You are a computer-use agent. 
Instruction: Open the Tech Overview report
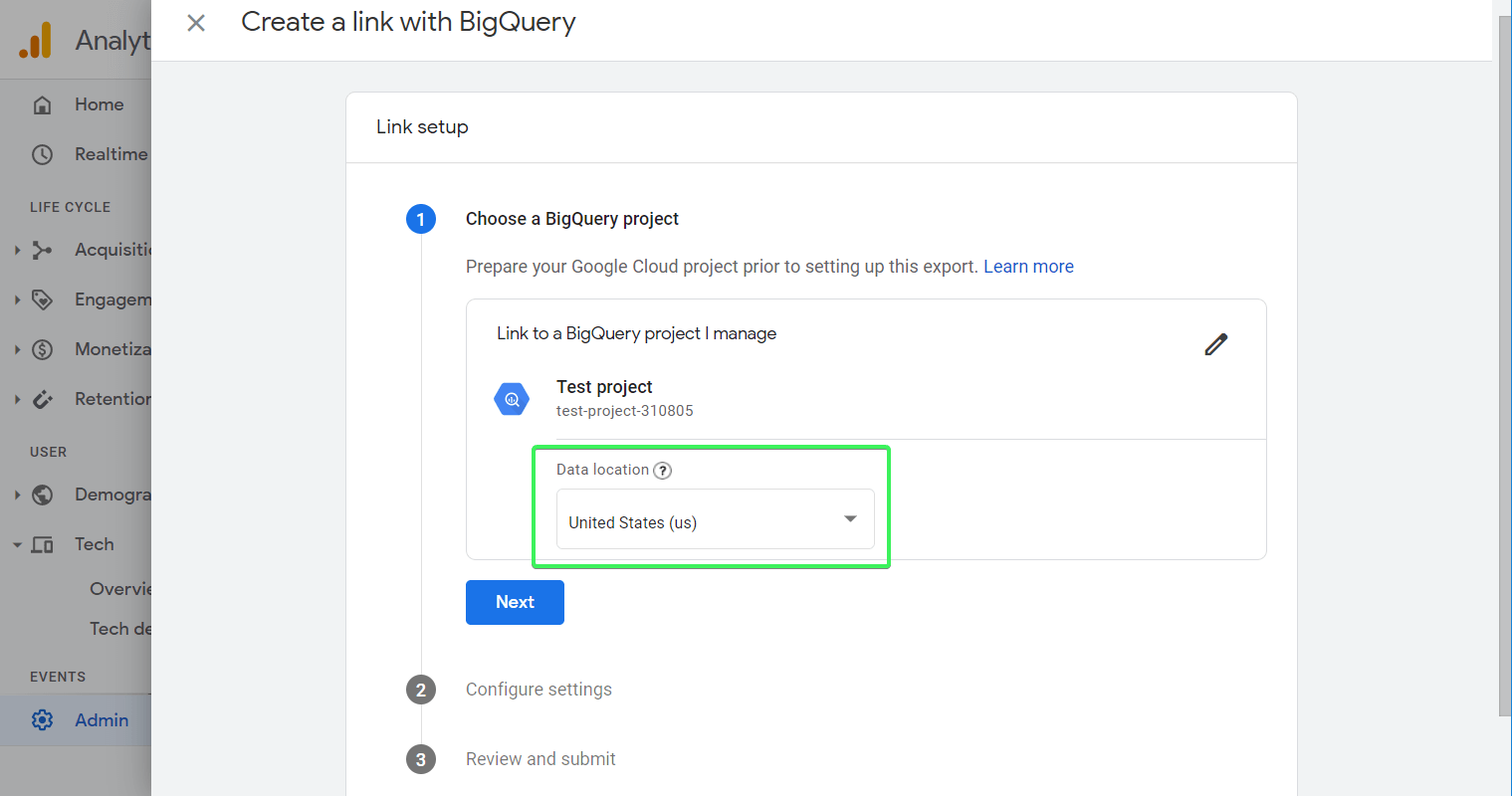click(x=120, y=589)
